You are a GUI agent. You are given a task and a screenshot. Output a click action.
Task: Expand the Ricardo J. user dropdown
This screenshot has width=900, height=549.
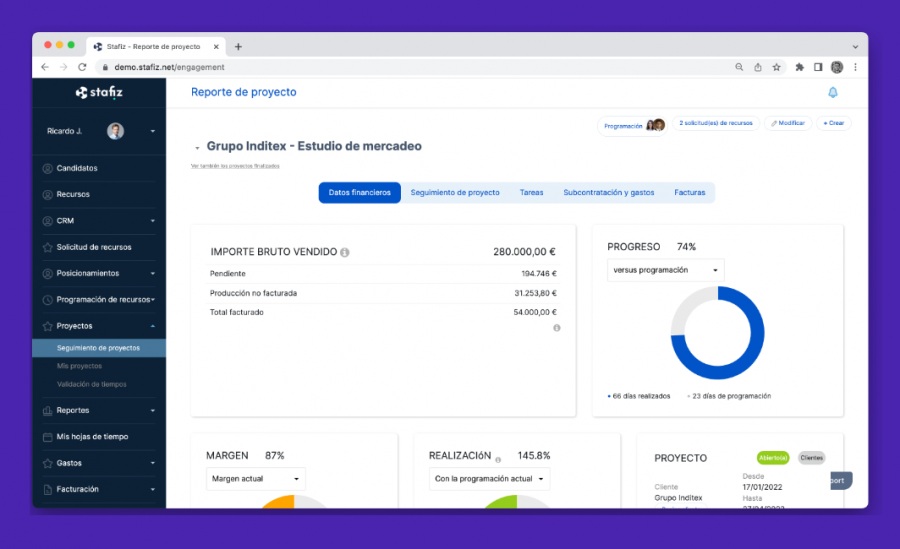[153, 132]
